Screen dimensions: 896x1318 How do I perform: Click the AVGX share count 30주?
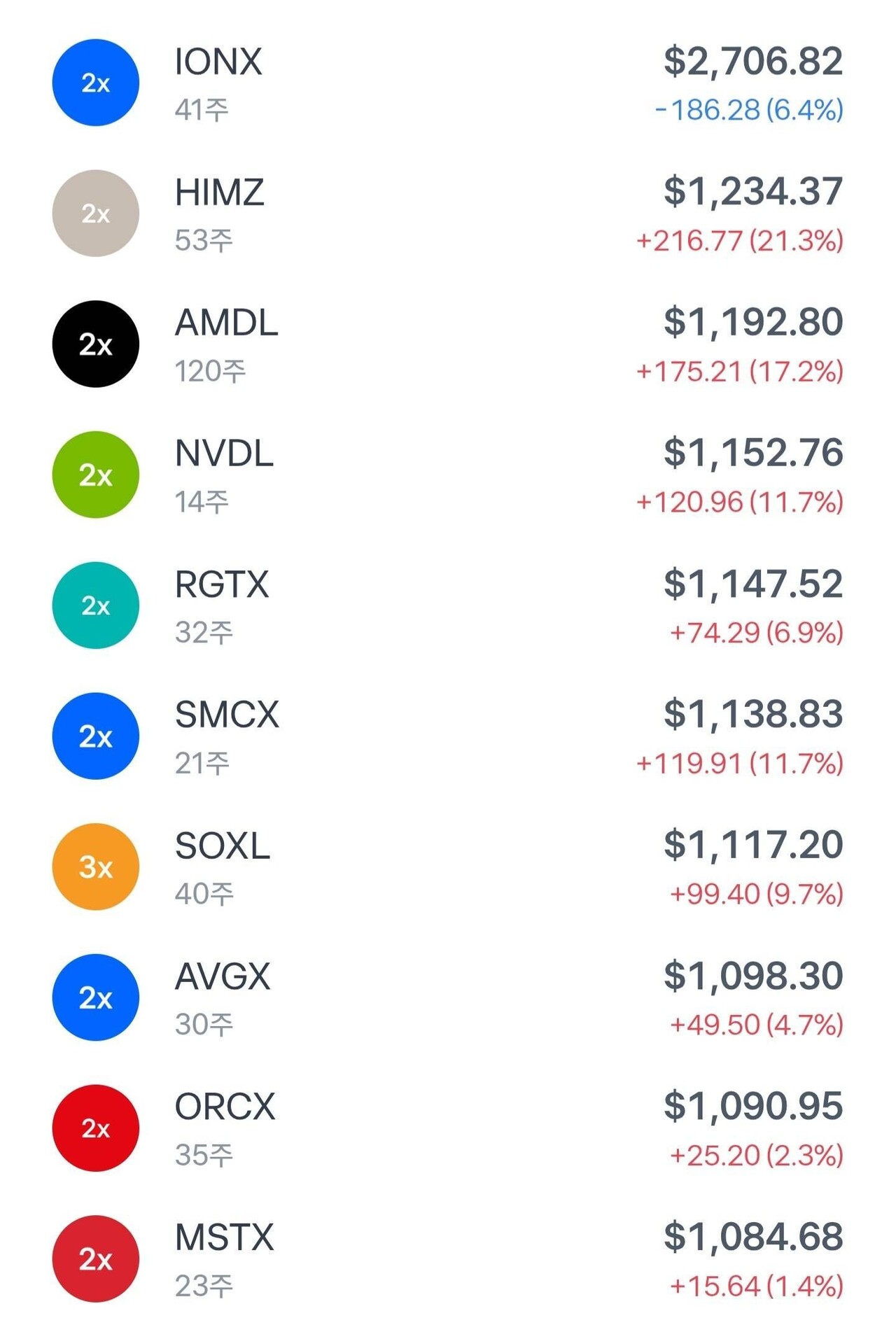(x=204, y=1025)
